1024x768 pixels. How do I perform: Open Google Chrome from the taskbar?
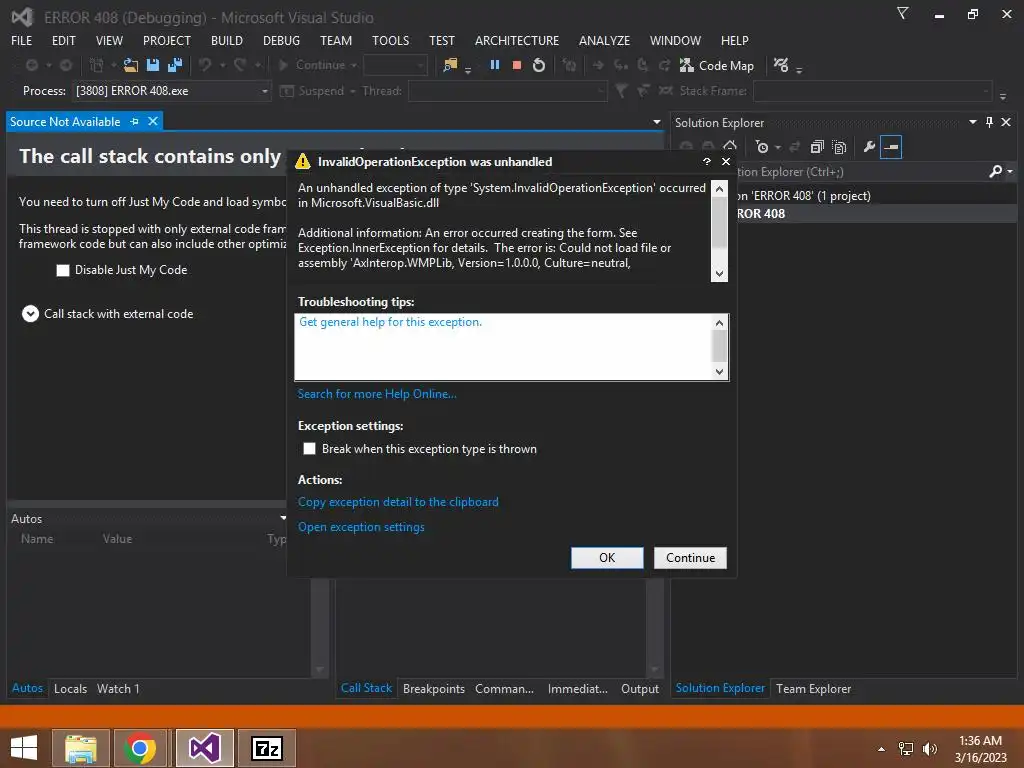140,748
